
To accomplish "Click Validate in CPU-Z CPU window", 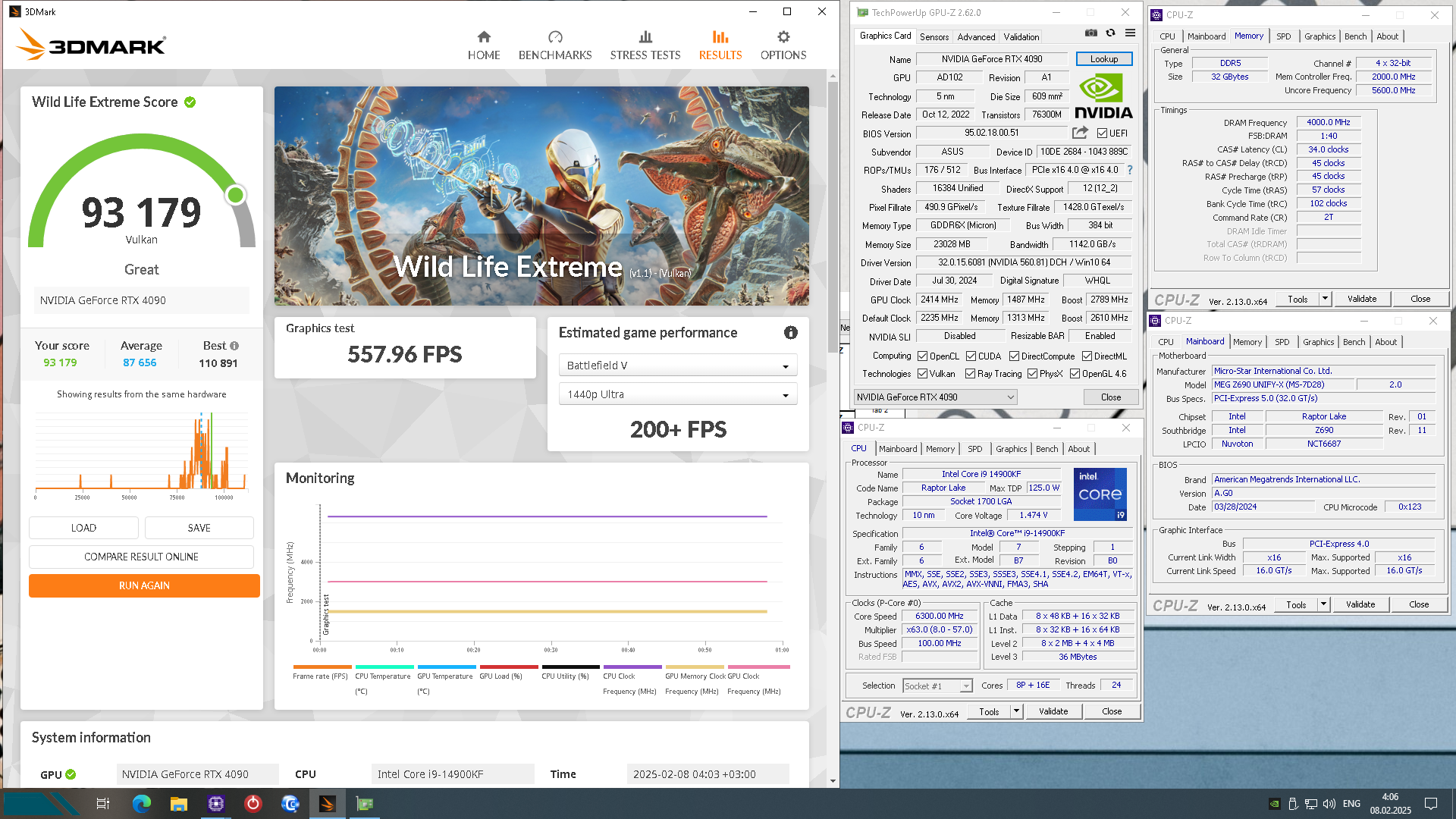I will [1053, 711].
